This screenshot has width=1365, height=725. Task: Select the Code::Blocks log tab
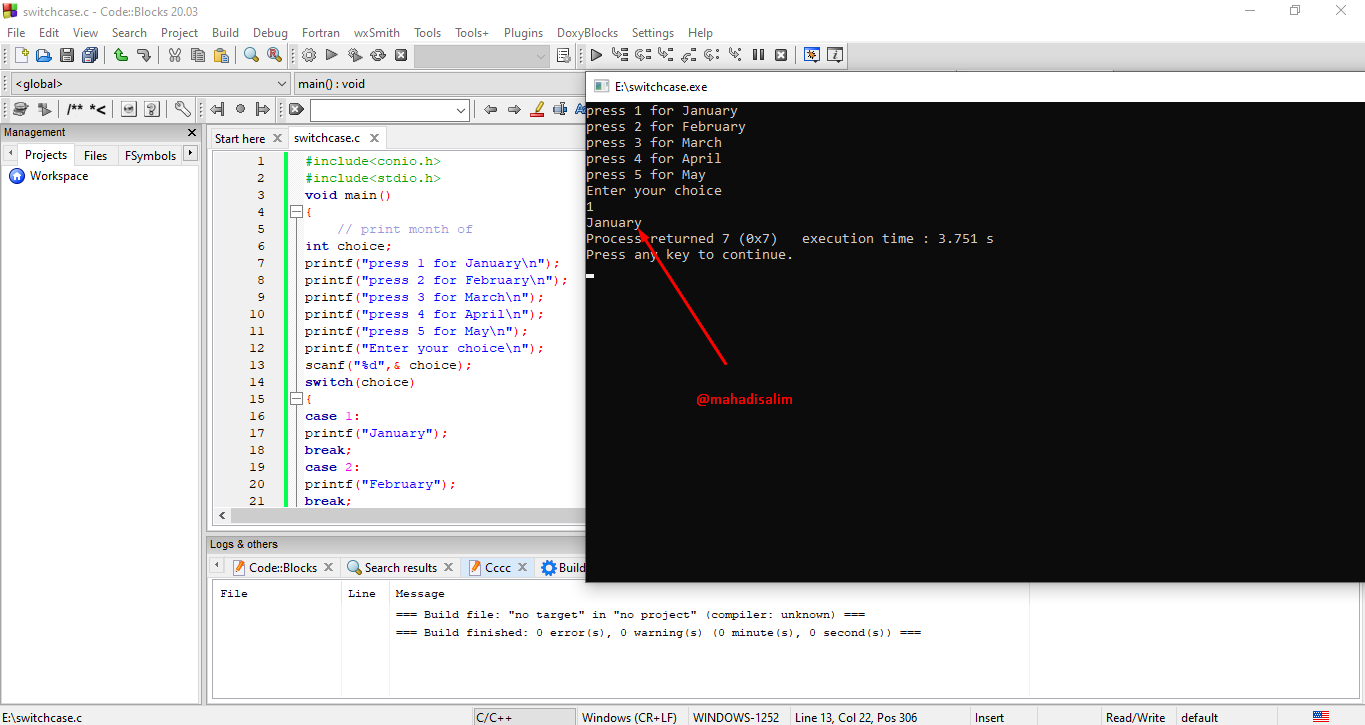click(x=283, y=567)
